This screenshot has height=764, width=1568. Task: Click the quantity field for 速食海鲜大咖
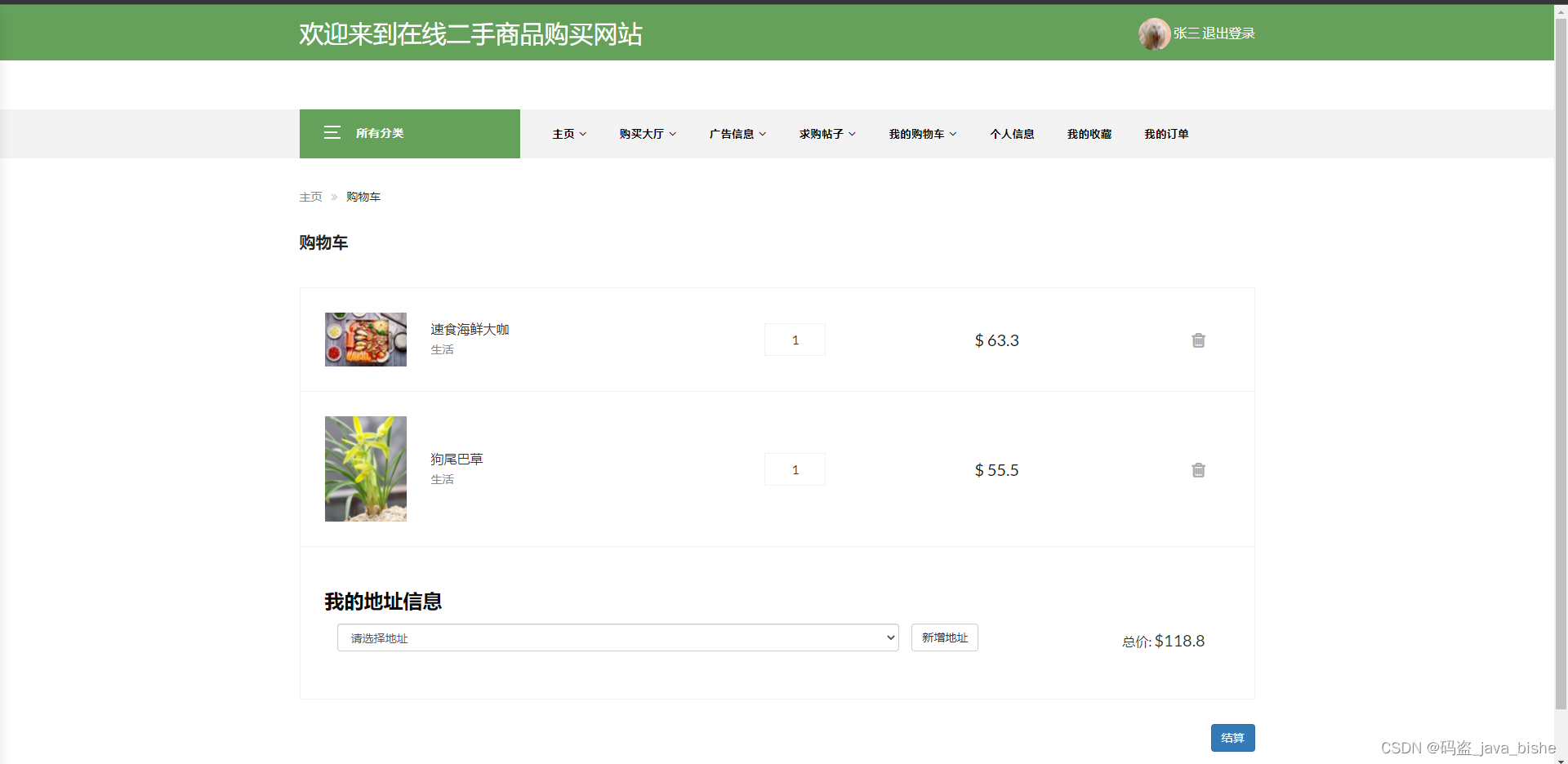[x=795, y=340]
